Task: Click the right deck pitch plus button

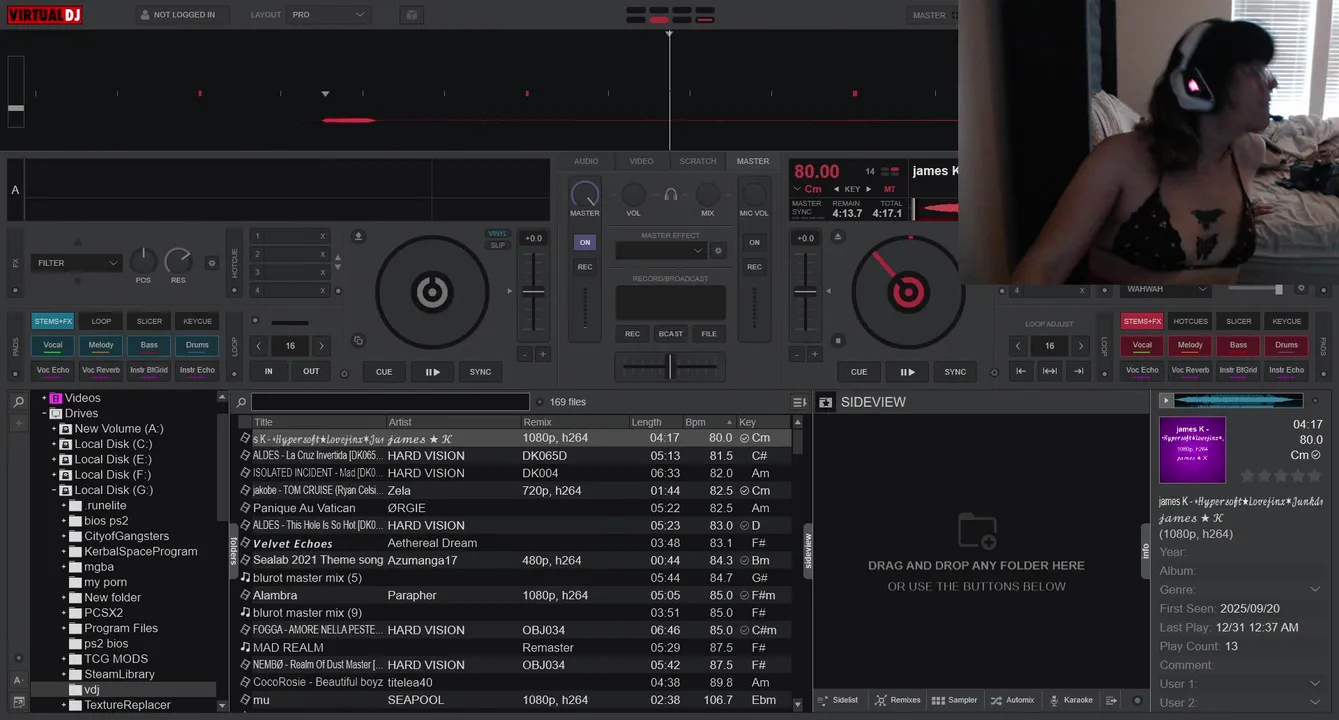Action: pyautogui.click(x=816, y=354)
